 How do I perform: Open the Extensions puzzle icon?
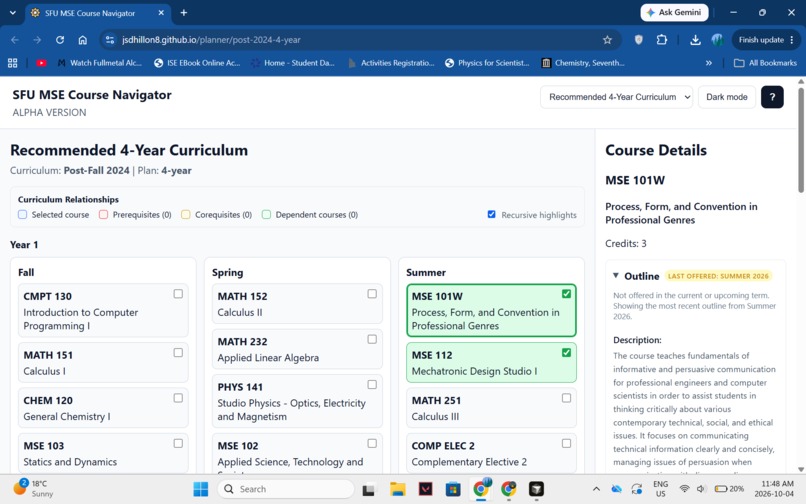tap(662, 40)
